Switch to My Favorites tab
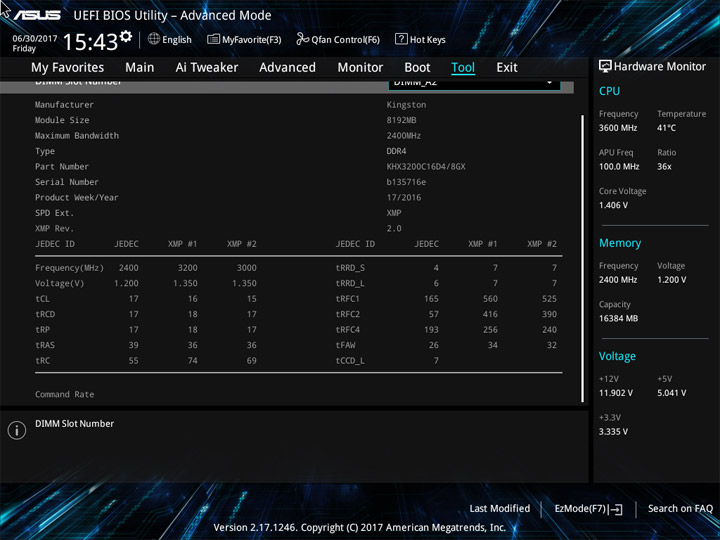The image size is (720, 540). (x=68, y=68)
